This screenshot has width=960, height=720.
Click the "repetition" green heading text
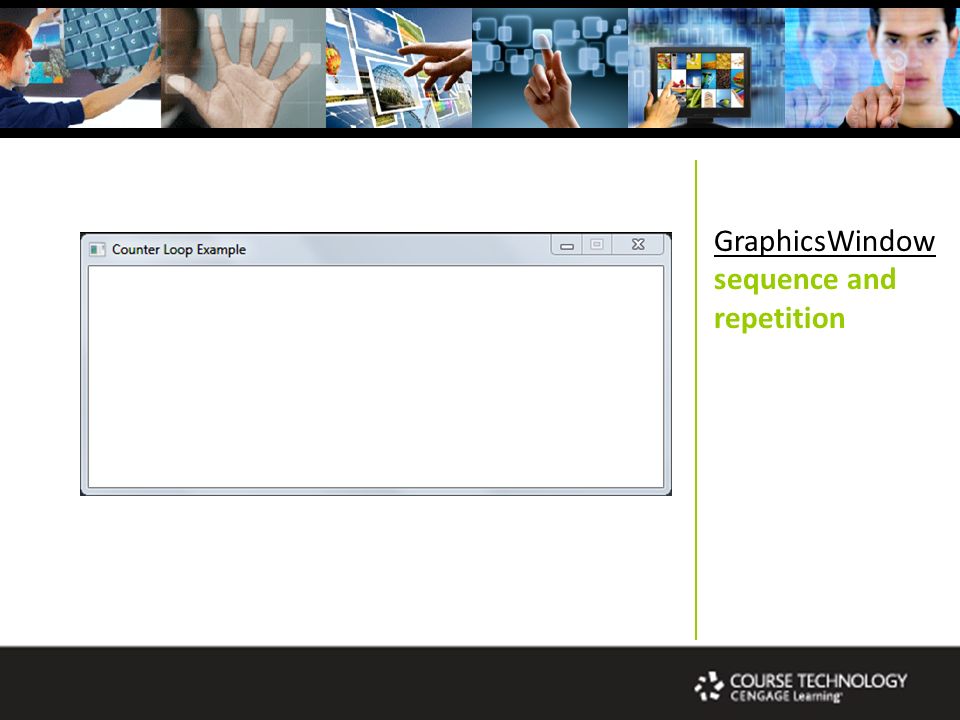pos(779,318)
